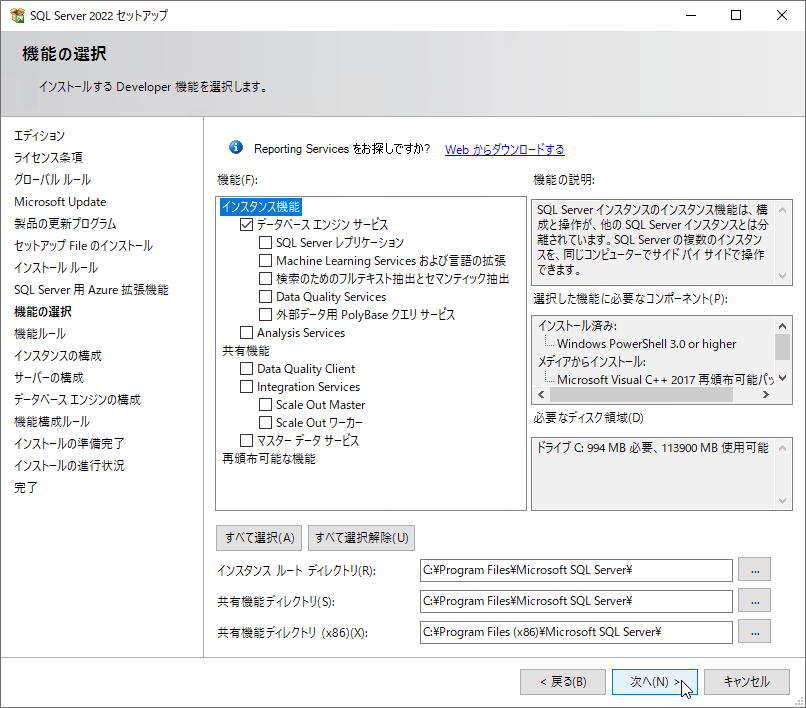
Task: Click the キャンセル button
Action: click(x=746, y=682)
